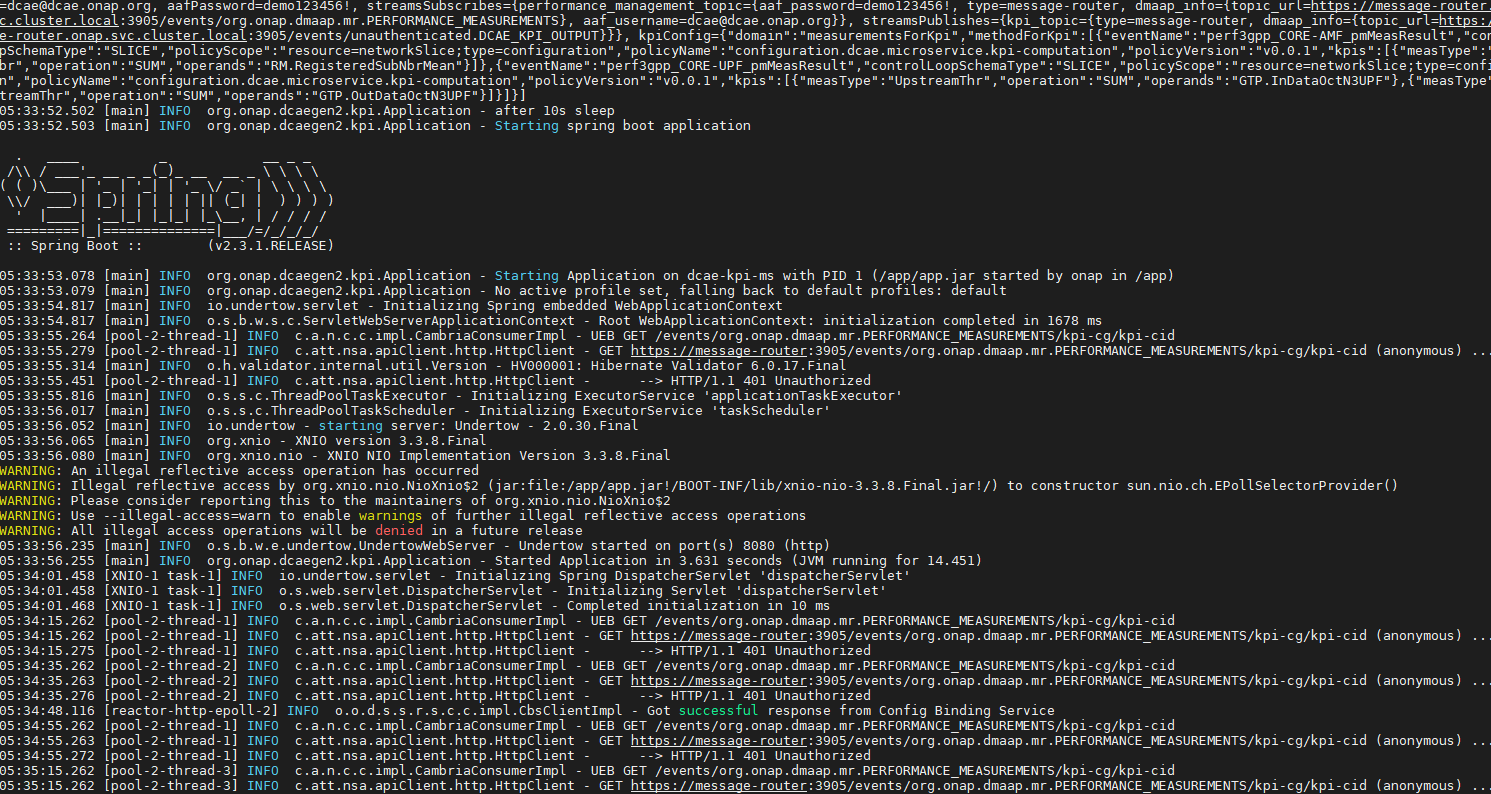1491x794 pixels.
Task: Click the 'Please consider reporting this' warning line
Action: (x=335, y=501)
